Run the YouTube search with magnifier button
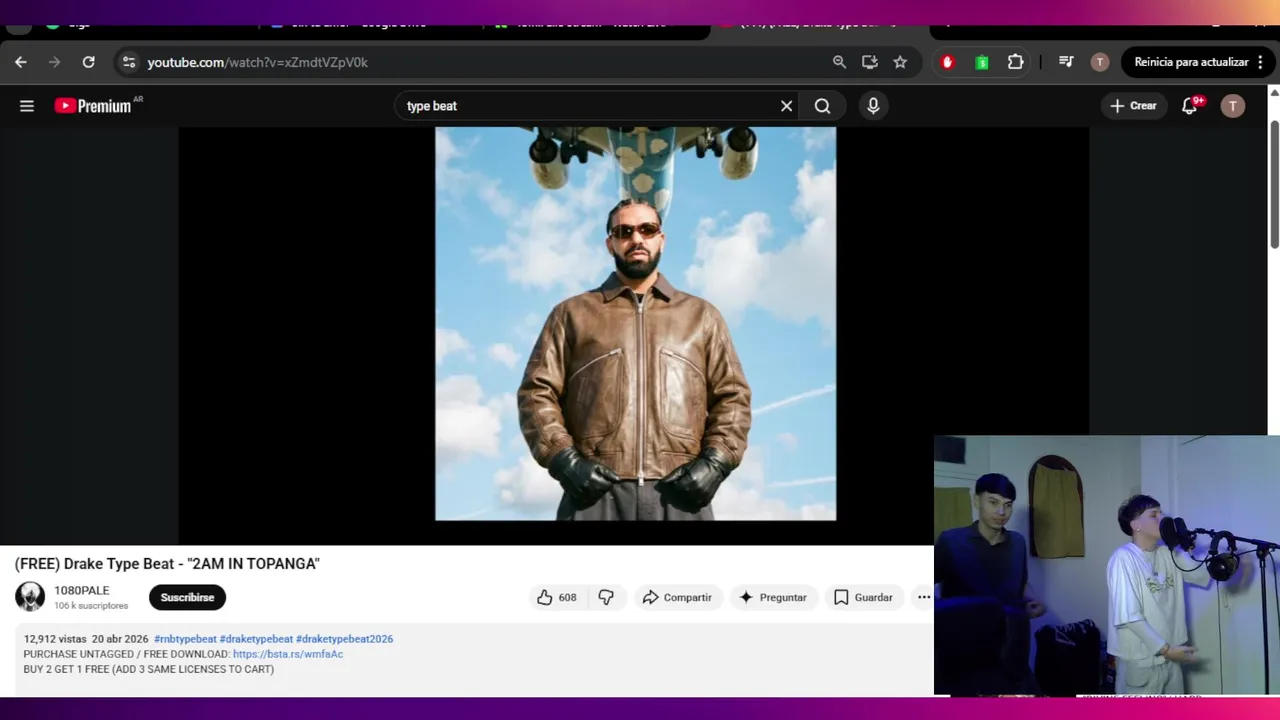Screen dimensions: 1280x720 tap(822, 106)
